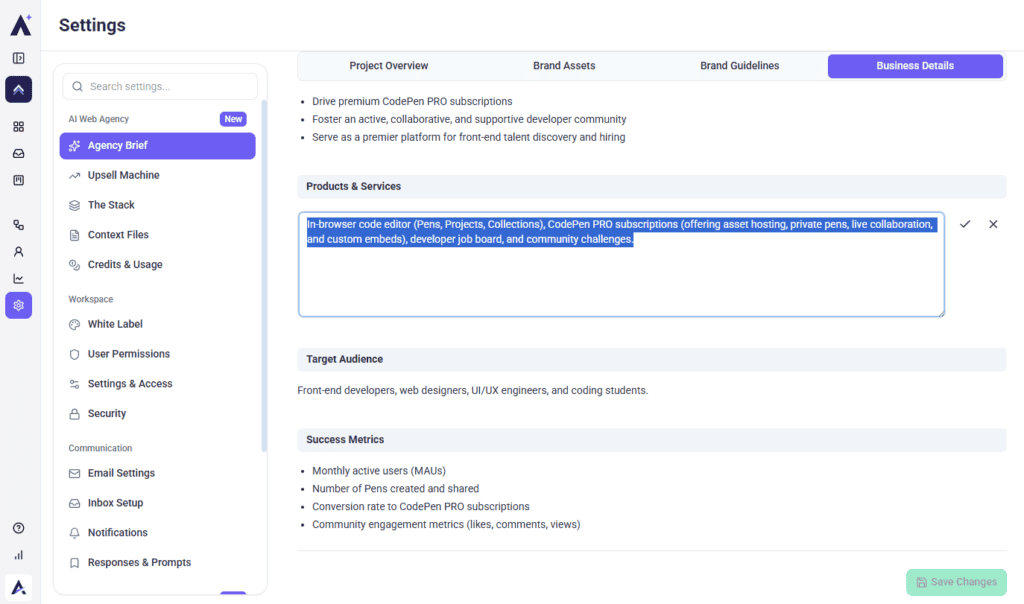Open Credits & Usage settings

point(157,264)
